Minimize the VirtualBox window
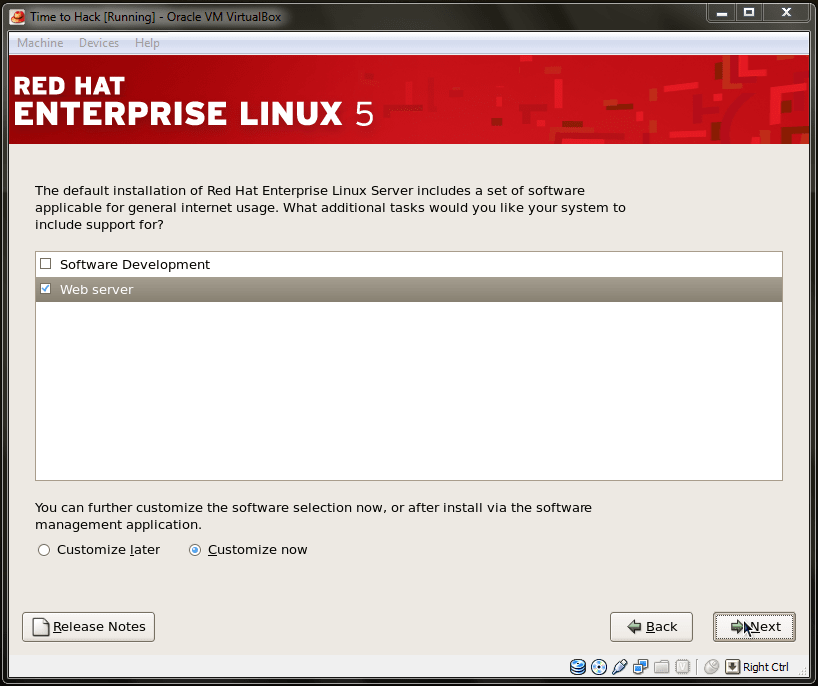This screenshot has height=686, width=818. [x=722, y=13]
